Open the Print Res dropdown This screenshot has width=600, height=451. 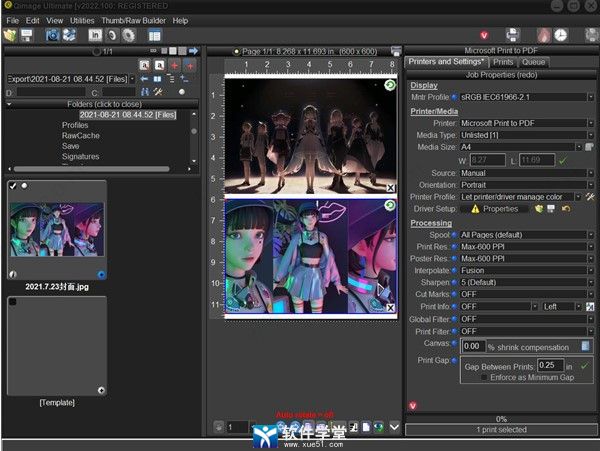tap(591, 247)
